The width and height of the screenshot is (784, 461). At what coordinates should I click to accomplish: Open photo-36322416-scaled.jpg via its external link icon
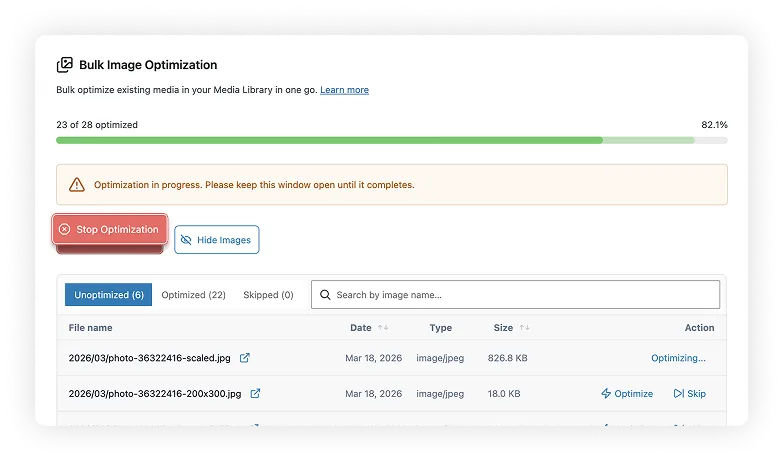point(245,358)
